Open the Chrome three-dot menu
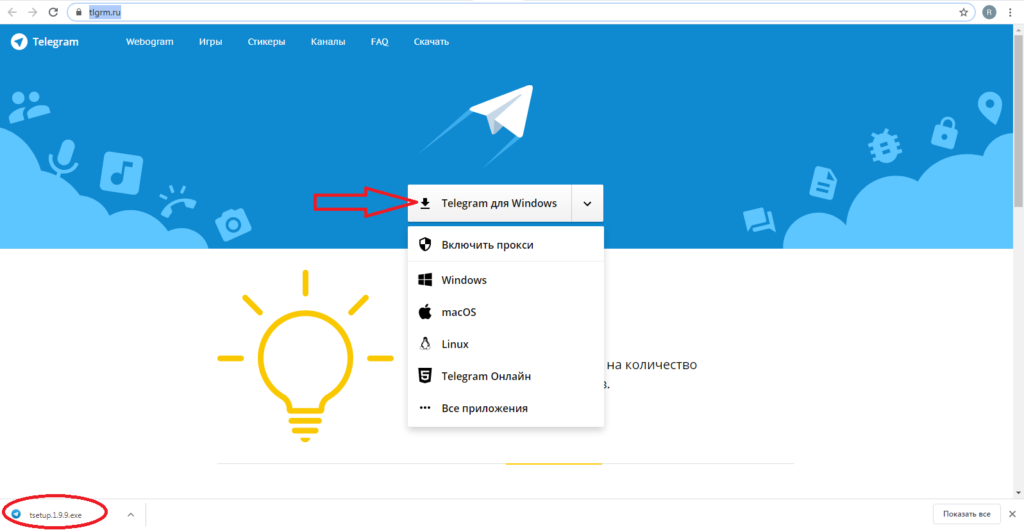1024x530 pixels. 1010,12
